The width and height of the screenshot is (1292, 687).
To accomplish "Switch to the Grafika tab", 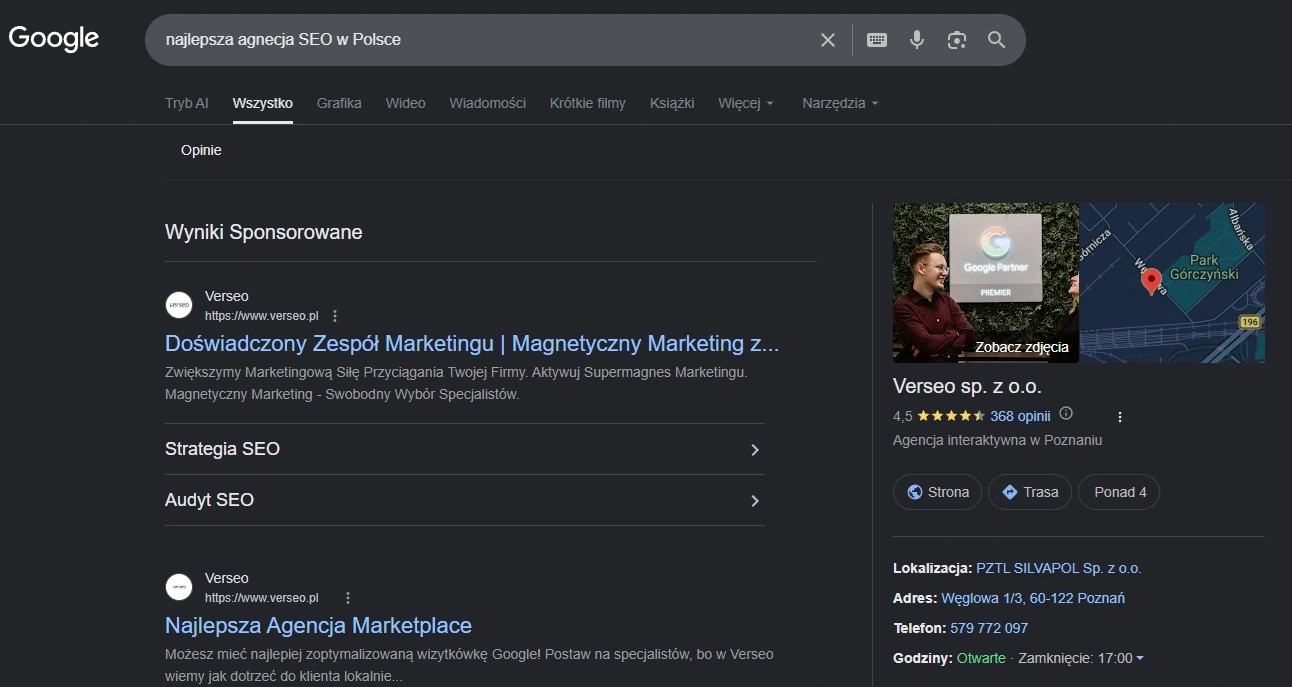I will (339, 103).
